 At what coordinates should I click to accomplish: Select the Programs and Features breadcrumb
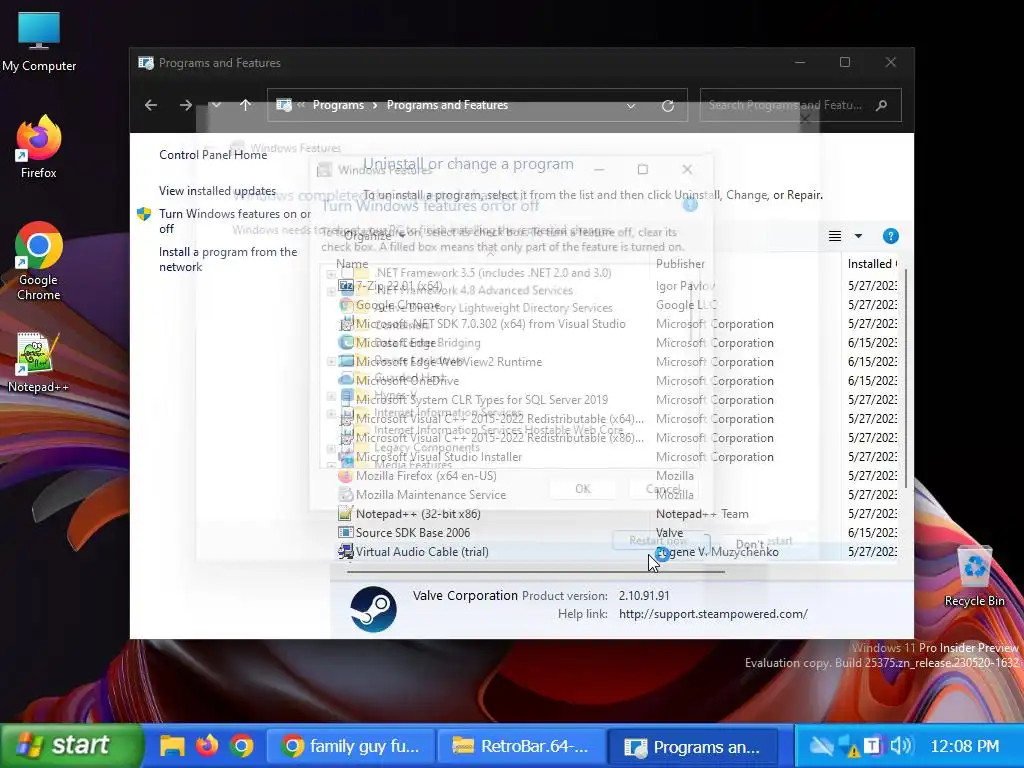447,105
